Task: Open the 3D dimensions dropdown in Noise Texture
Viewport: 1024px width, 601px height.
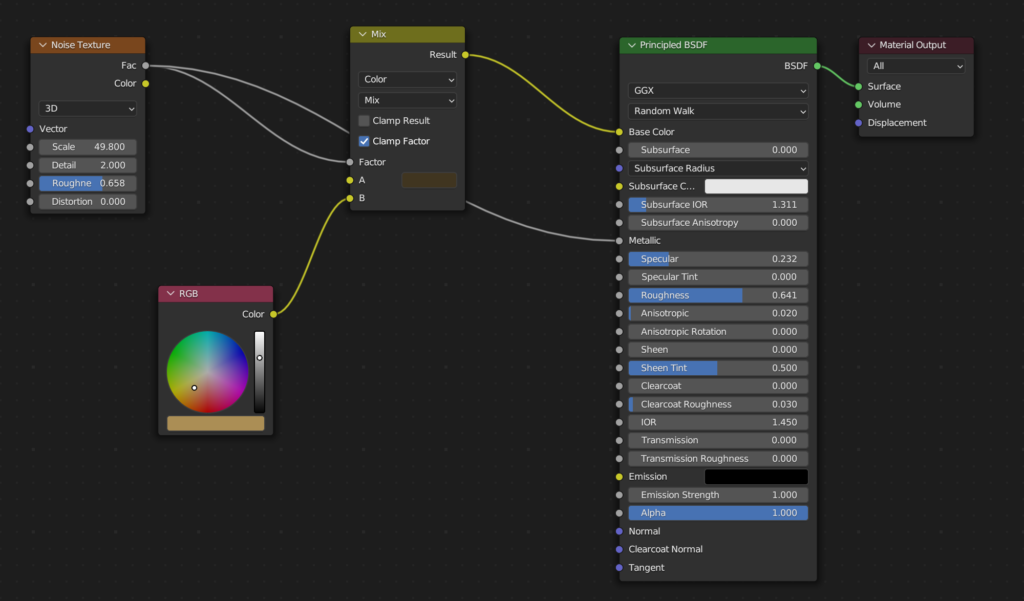Action: [88, 108]
